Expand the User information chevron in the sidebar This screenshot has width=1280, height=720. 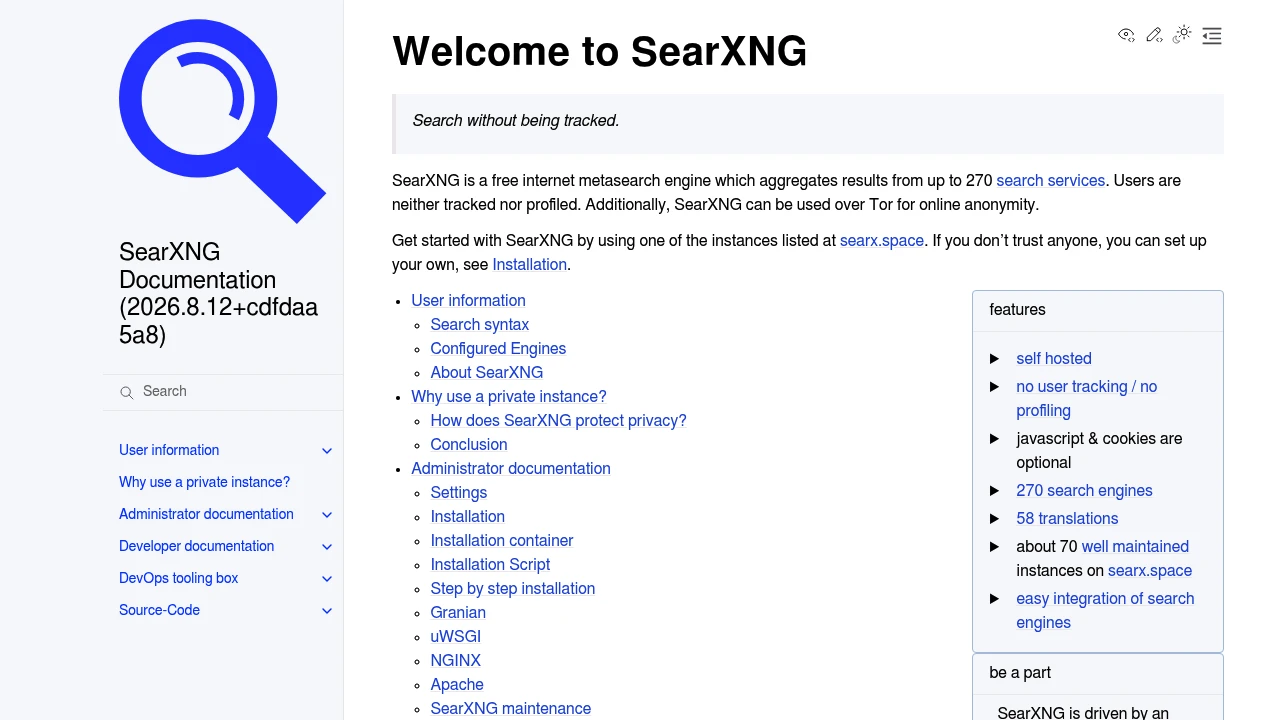(327, 451)
